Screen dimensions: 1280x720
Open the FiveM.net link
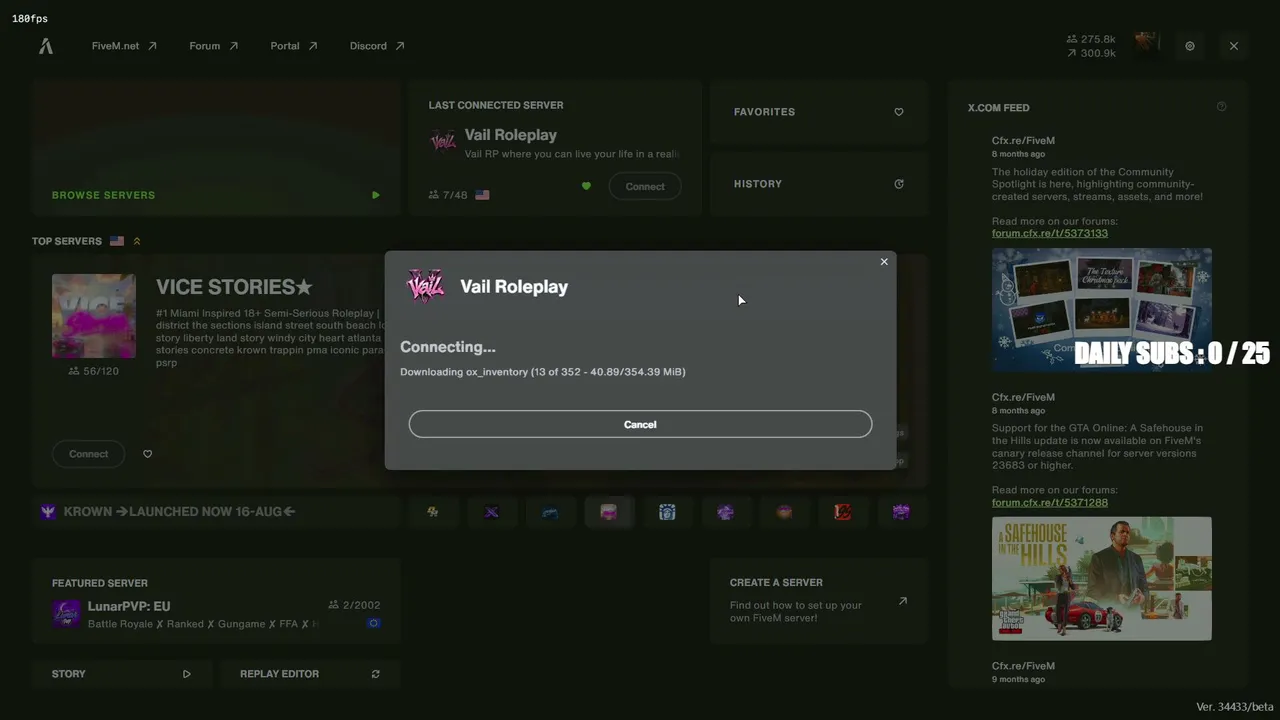(x=124, y=46)
